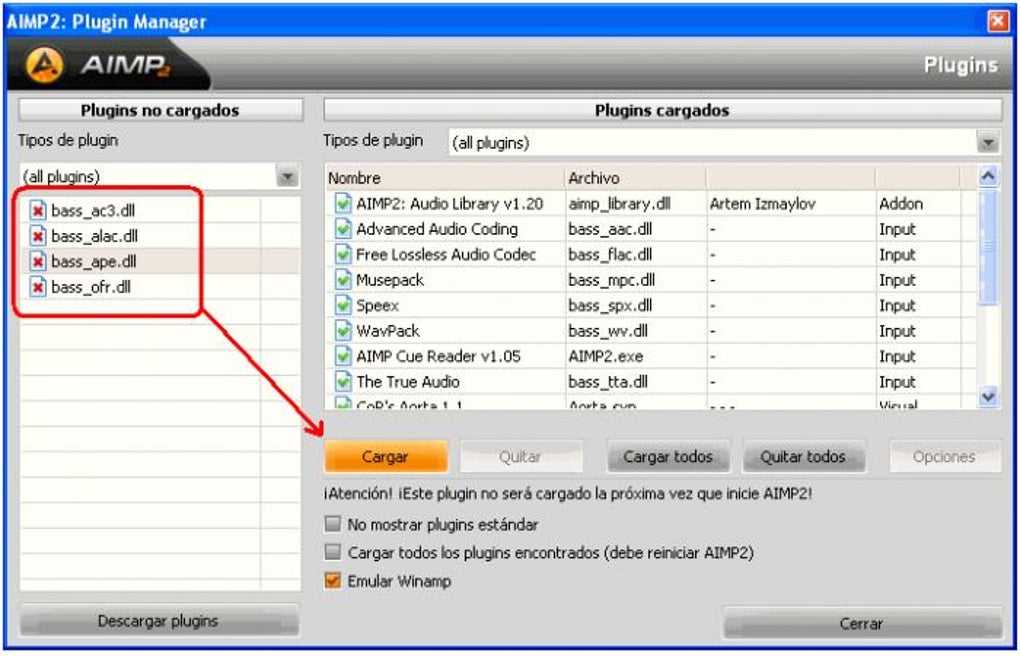The height and width of the screenshot is (656, 1020).
Task: Sort list by Nombre column header
Action: coord(445,178)
